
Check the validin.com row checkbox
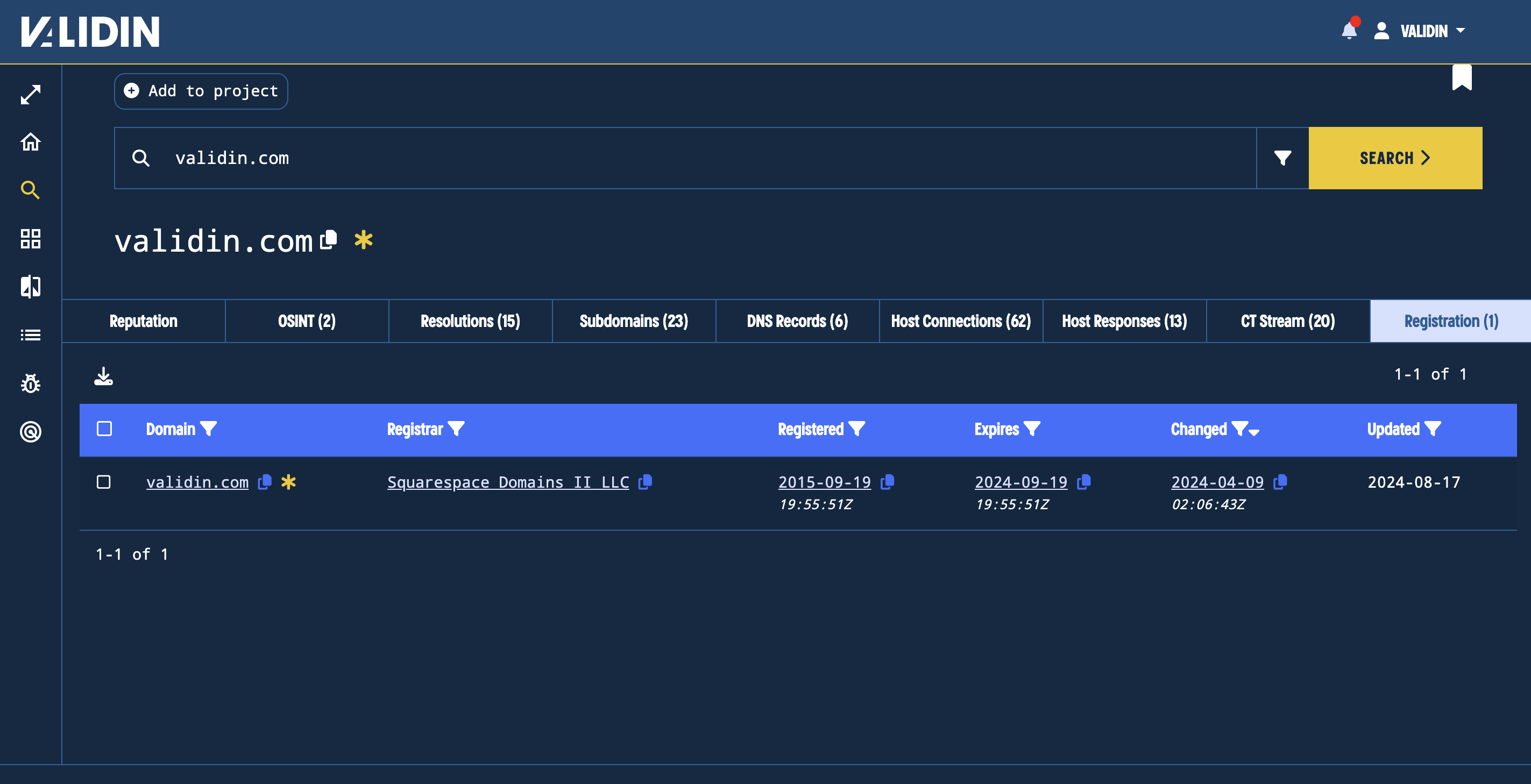click(103, 482)
